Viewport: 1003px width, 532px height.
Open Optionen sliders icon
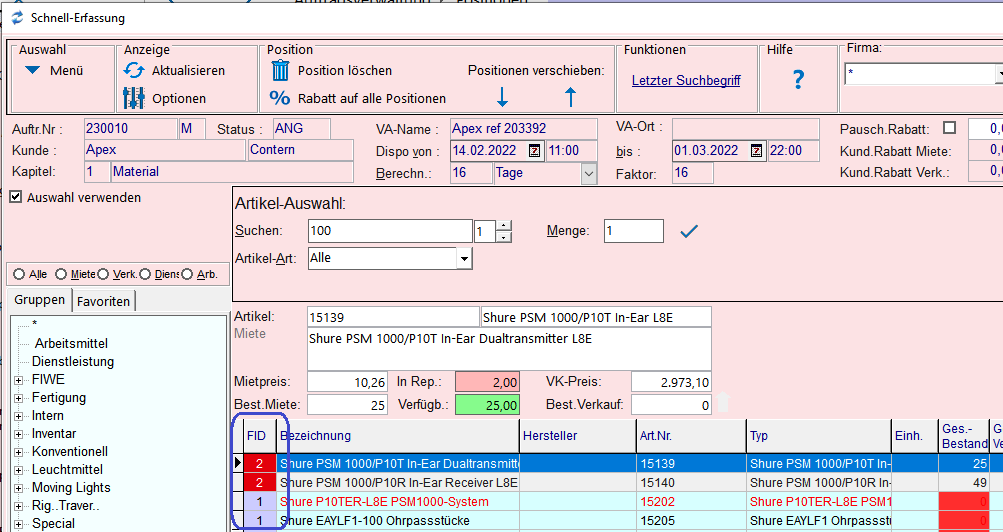[x=134, y=98]
